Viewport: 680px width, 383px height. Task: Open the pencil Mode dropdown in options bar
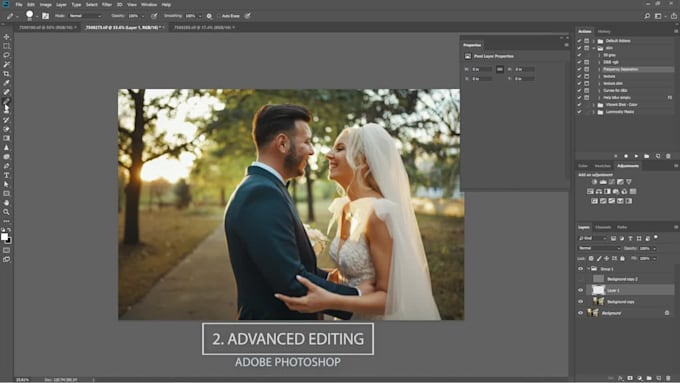(85, 16)
